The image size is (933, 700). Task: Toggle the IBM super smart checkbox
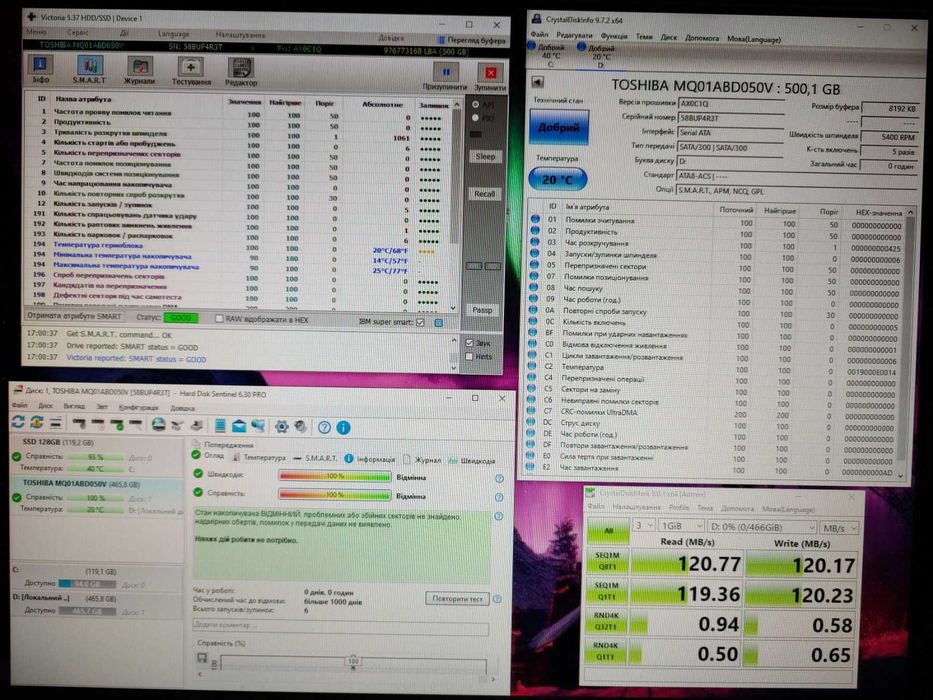point(421,322)
